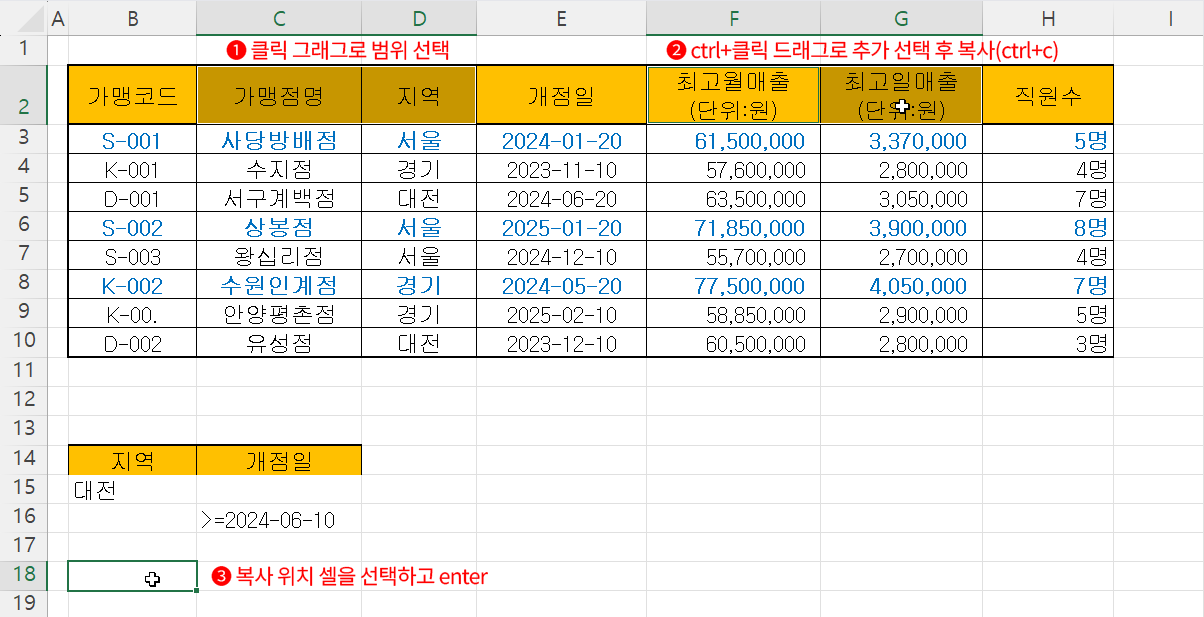Viewport: 1204px width, 617px height.
Task: Click the date 2024-12-10
Action: click(562, 256)
